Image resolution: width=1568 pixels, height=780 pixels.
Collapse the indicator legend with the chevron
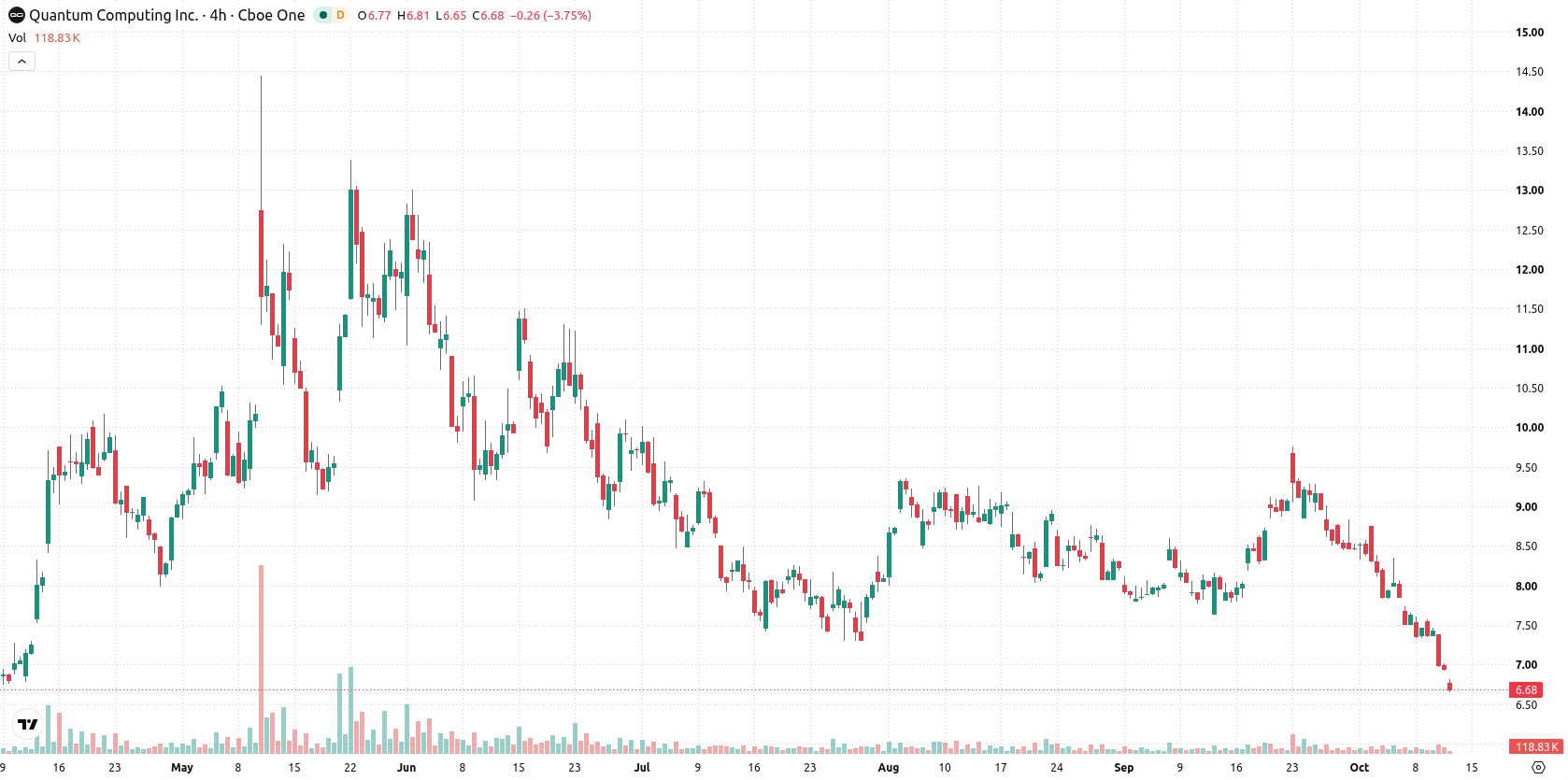(x=21, y=62)
